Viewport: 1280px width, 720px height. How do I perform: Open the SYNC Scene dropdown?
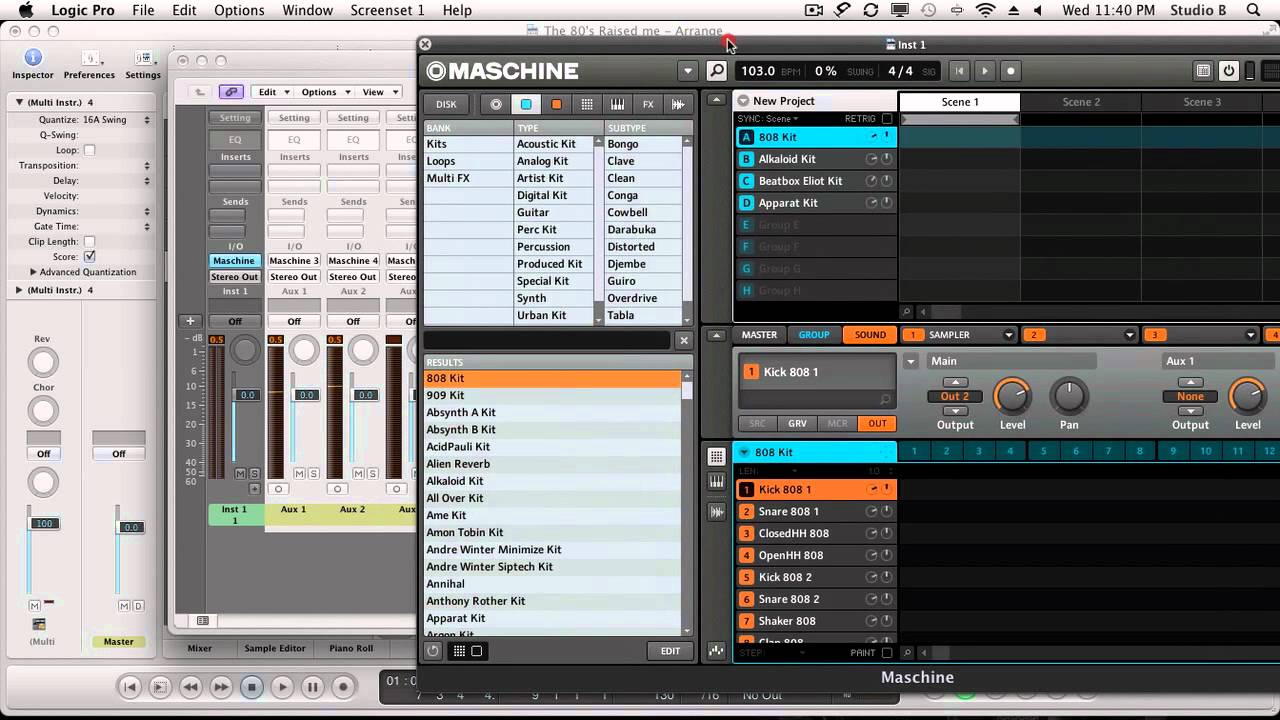click(768, 119)
